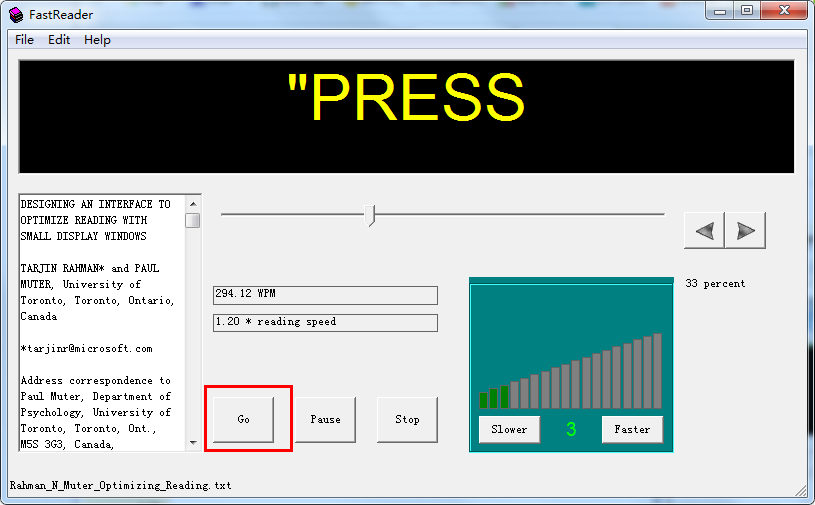Click the 294.12 WPM field
815x505 pixels.
coord(325,295)
